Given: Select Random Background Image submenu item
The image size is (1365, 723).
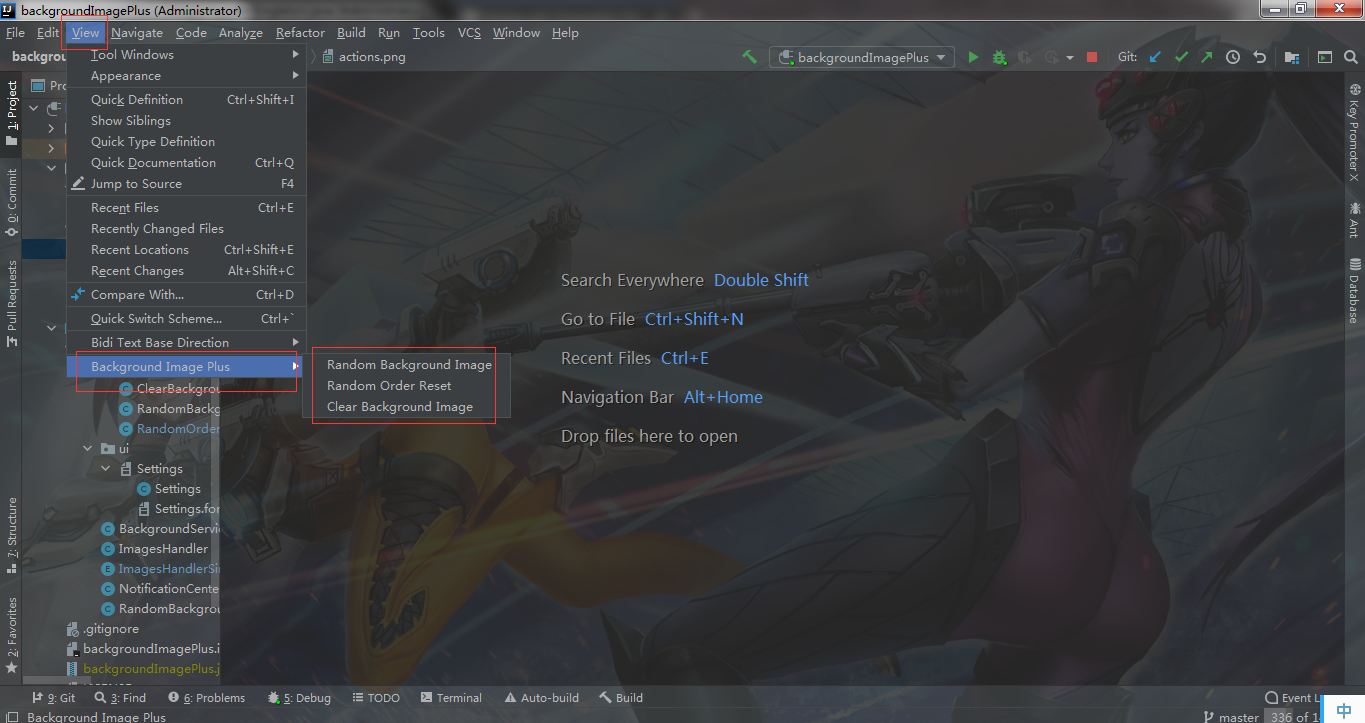Looking at the screenshot, I should (x=409, y=365).
